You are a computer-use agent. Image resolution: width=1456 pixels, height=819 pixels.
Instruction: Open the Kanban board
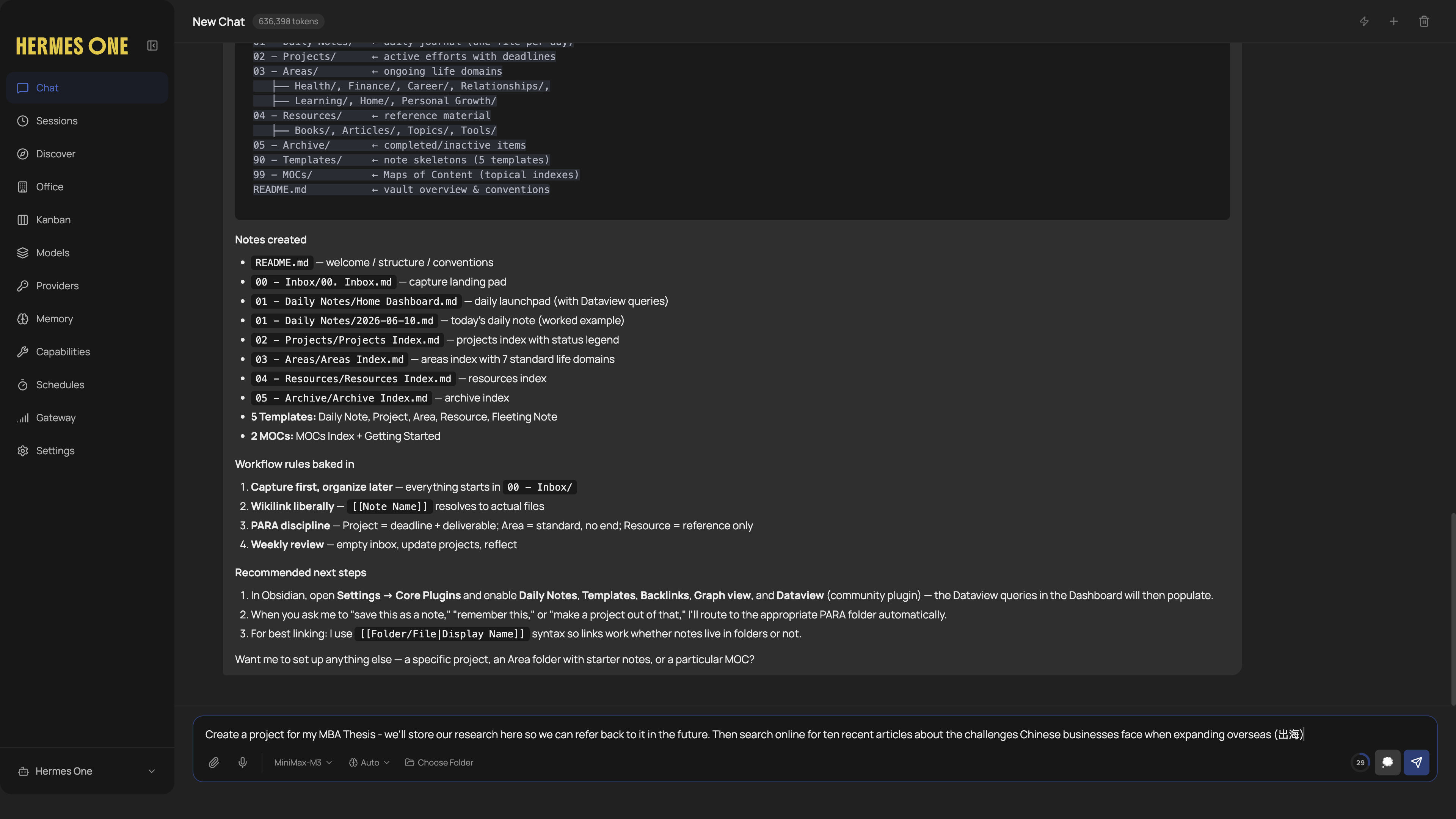pyautogui.click(x=87, y=220)
